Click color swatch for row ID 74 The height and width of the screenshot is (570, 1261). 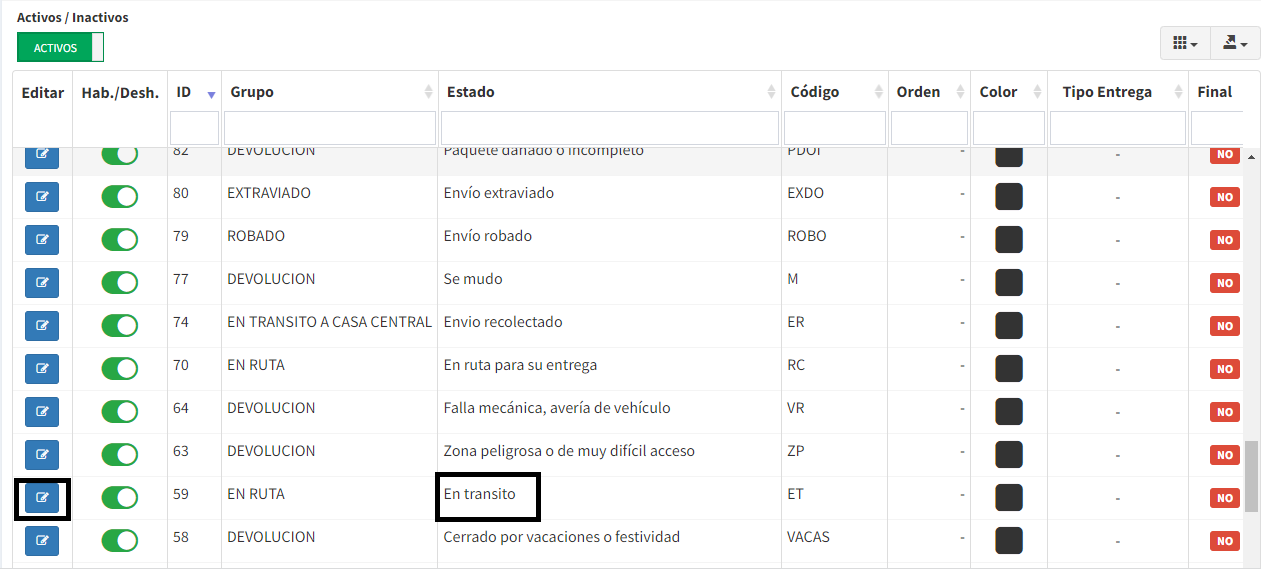1008,325
